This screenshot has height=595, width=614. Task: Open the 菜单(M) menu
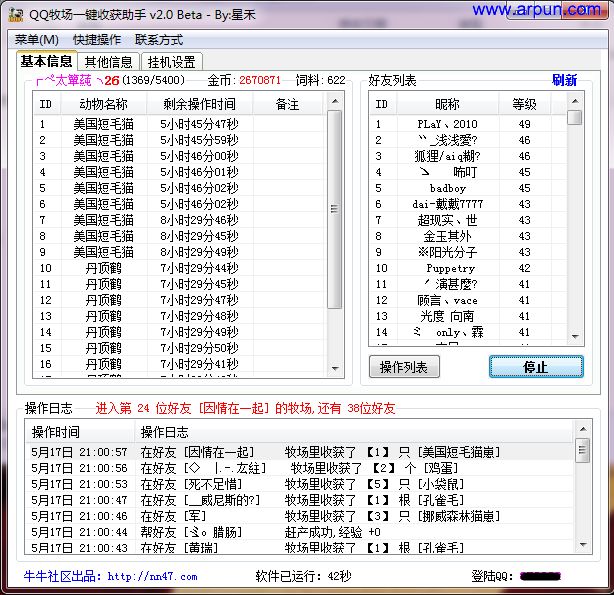click(36, 40)
